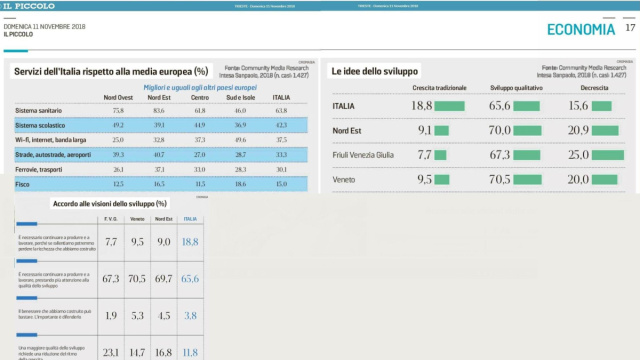
Task: Click the value 26,1 in the Ferrovie row
Action: (x=118, y=169)
